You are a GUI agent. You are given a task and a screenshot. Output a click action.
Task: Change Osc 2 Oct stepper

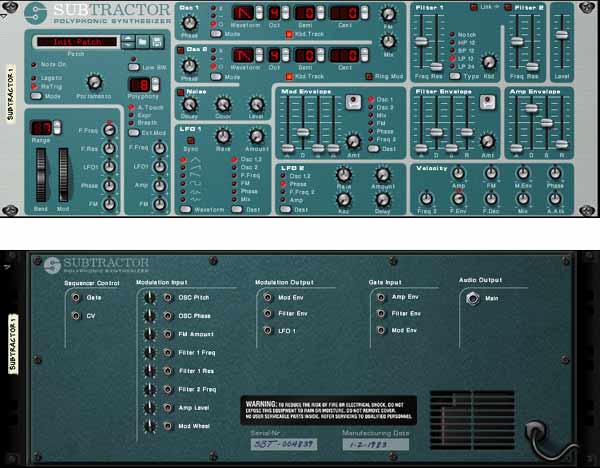285,55
